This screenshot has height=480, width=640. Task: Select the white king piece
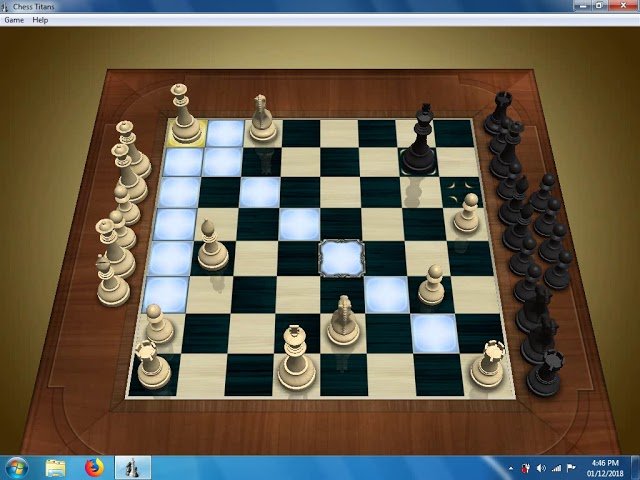coord(296,358)
